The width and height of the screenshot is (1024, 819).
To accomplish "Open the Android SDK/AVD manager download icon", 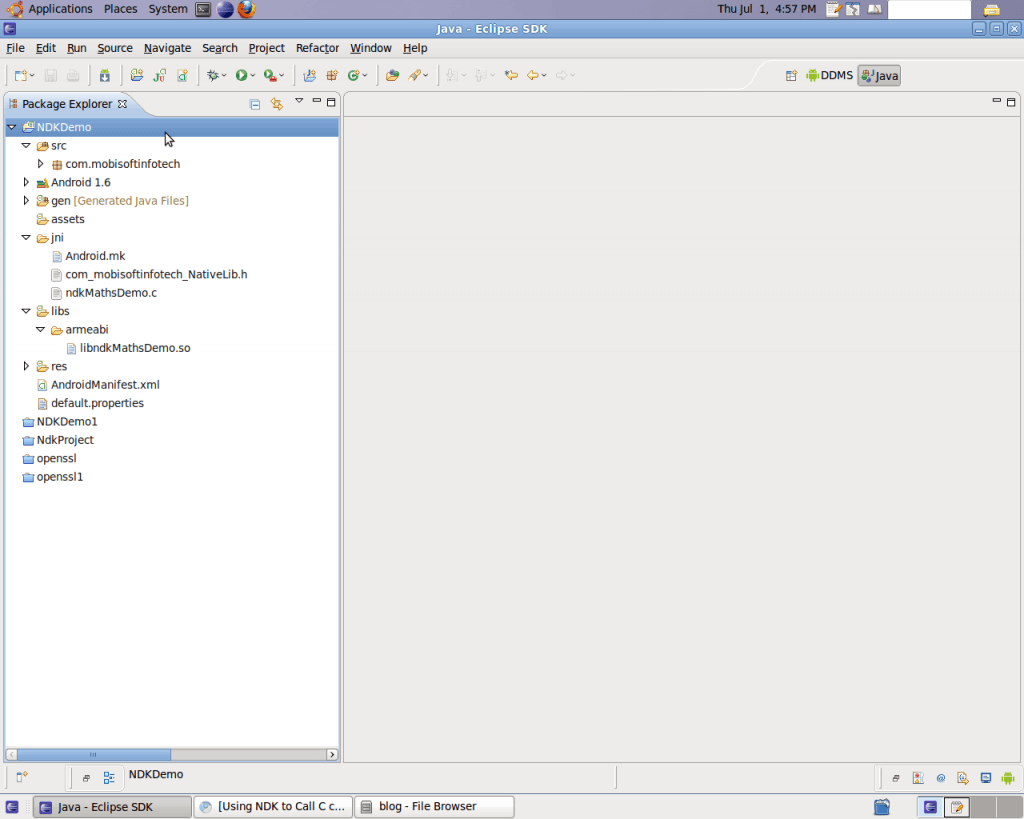I will pos(105,75).
